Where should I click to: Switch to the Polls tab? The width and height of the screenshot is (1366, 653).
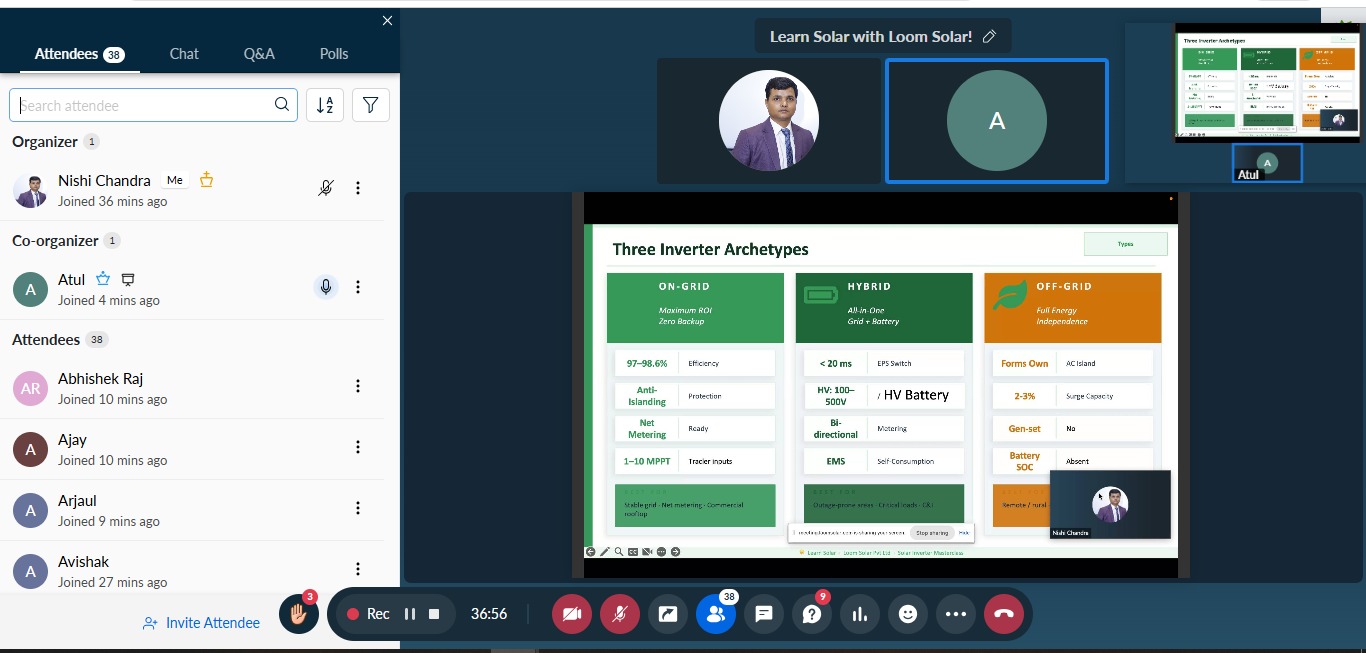[x=334, y=54]
